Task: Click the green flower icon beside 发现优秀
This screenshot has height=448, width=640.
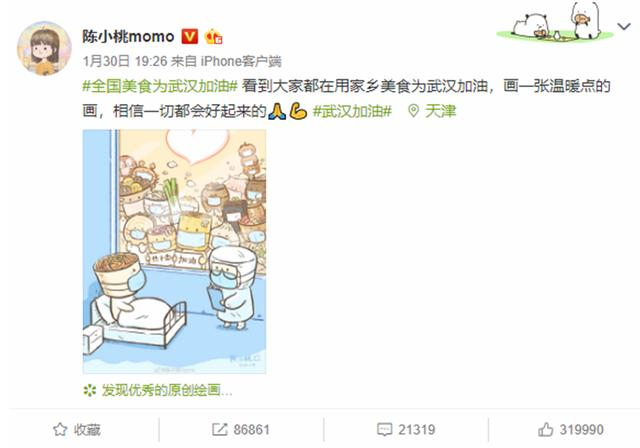Action: [89, 390]
